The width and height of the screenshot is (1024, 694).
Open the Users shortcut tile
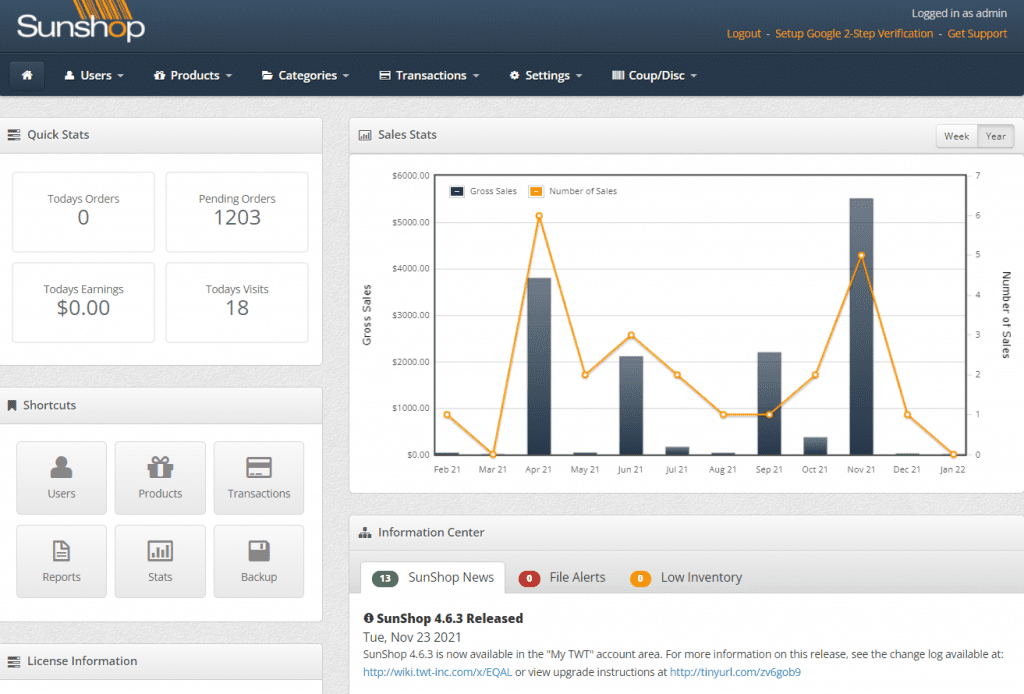61,477
